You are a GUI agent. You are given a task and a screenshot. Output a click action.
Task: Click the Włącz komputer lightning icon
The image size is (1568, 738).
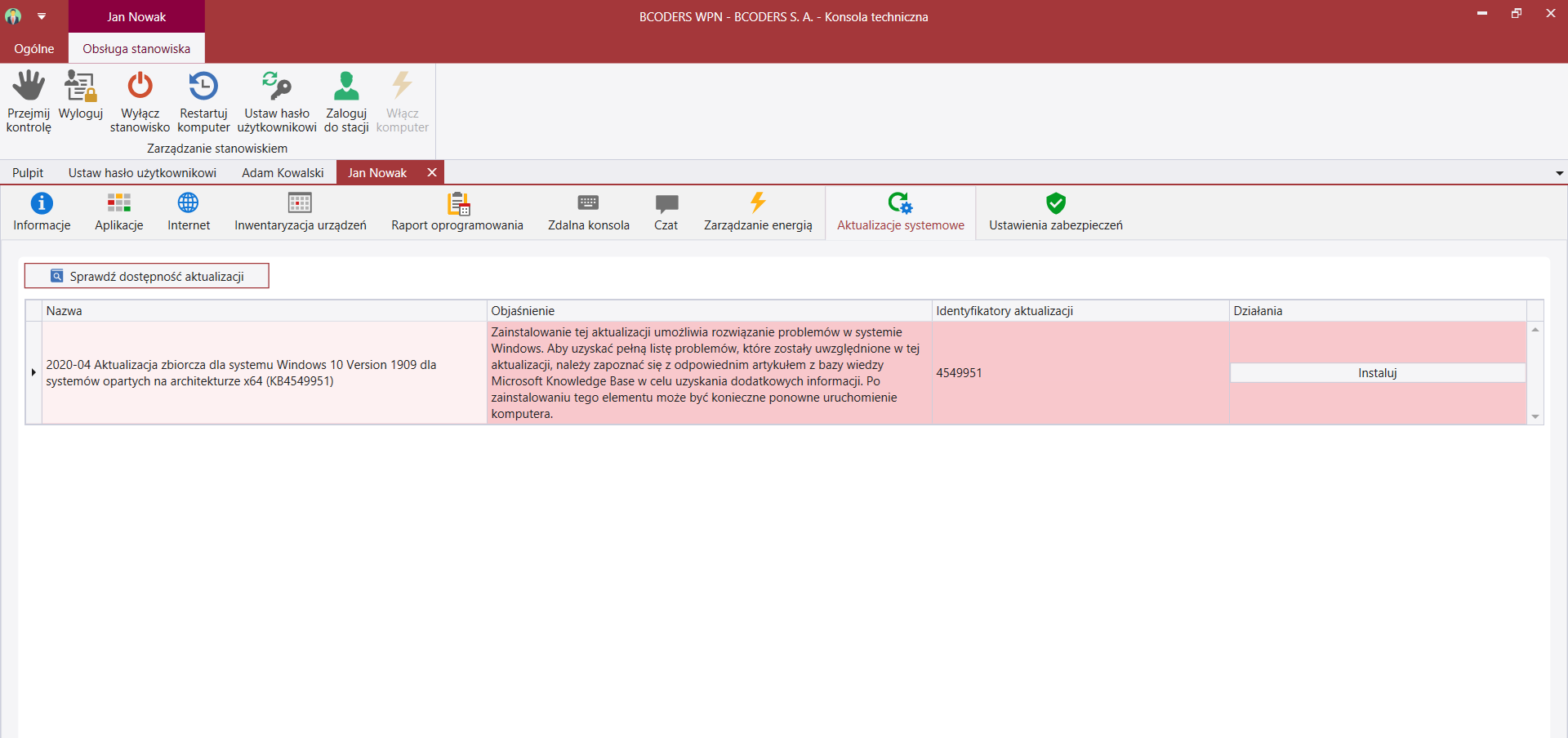[x=402, y=86]
